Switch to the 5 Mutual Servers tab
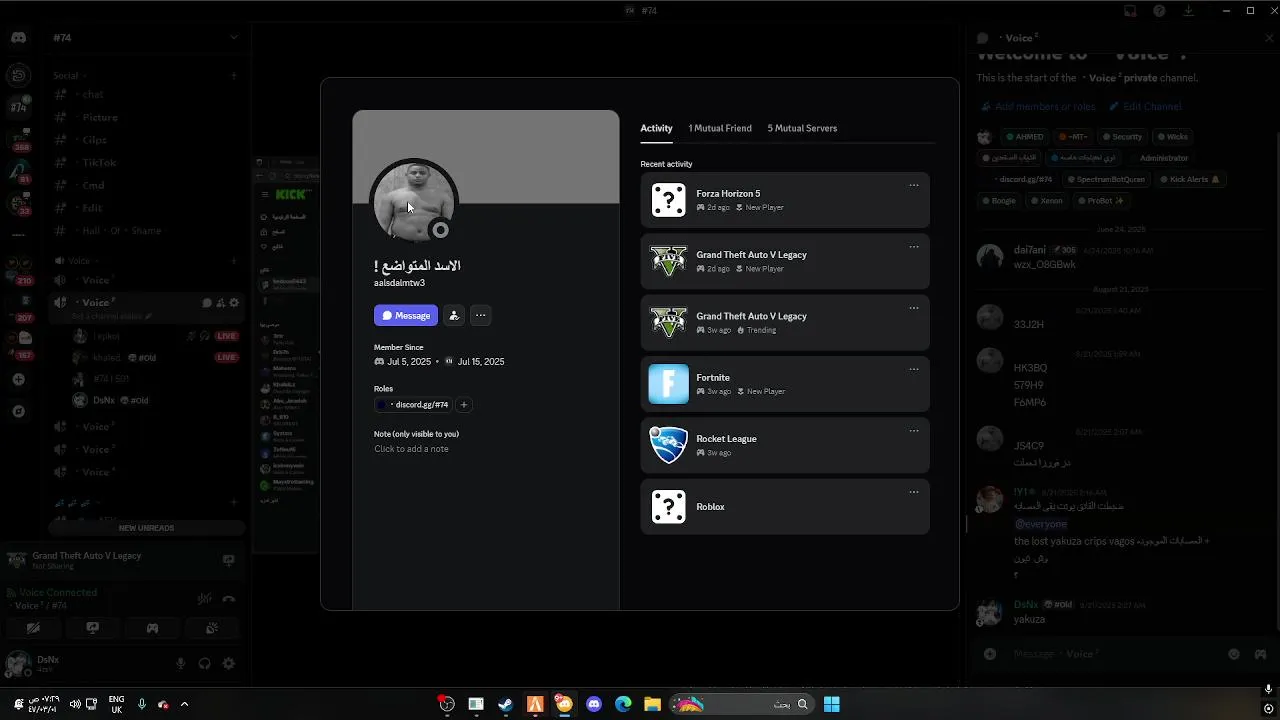The height and width of the screenshot is (720, 1280). 802,128
